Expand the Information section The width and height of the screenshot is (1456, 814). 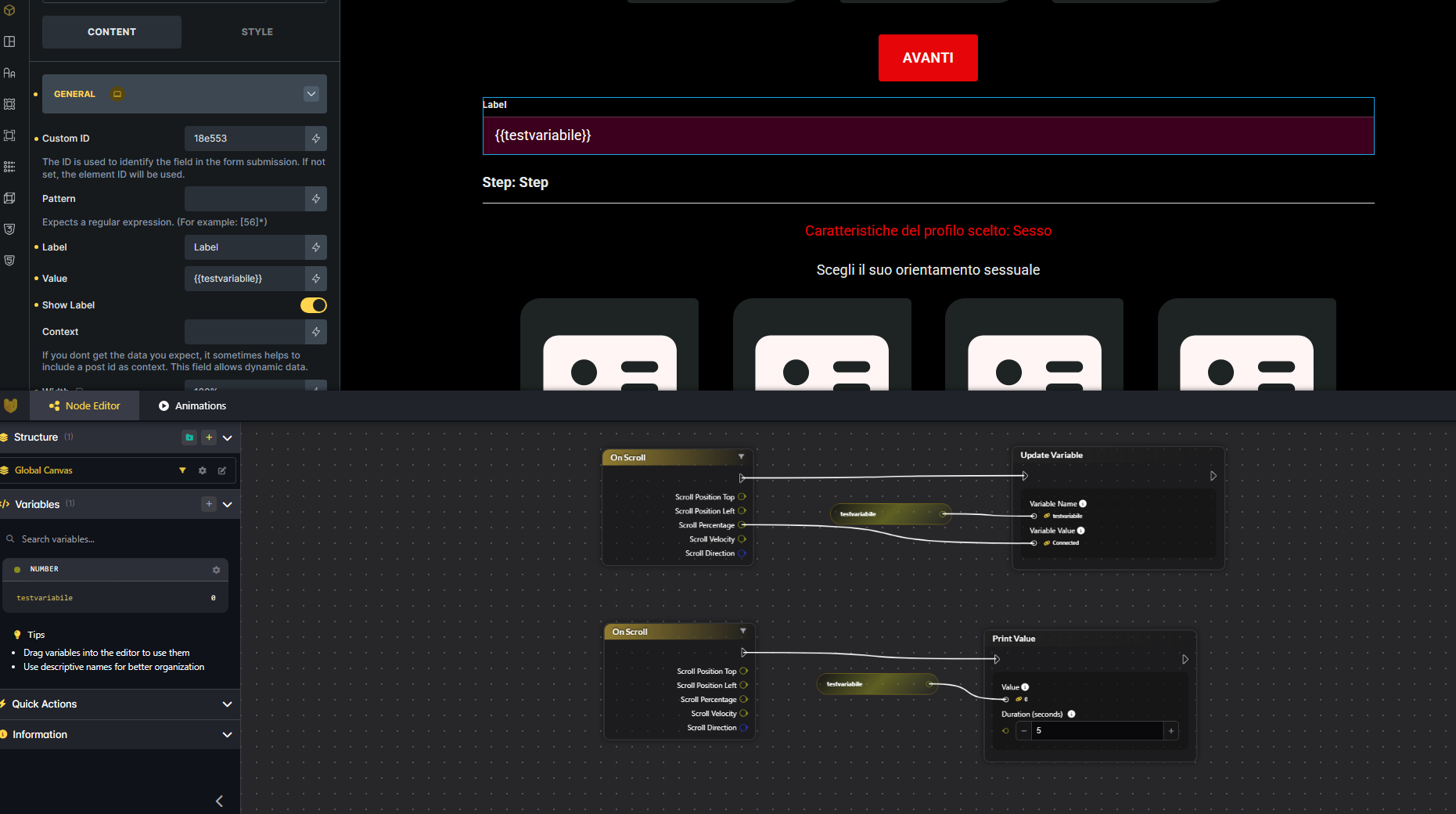click(x=227, y=735)
